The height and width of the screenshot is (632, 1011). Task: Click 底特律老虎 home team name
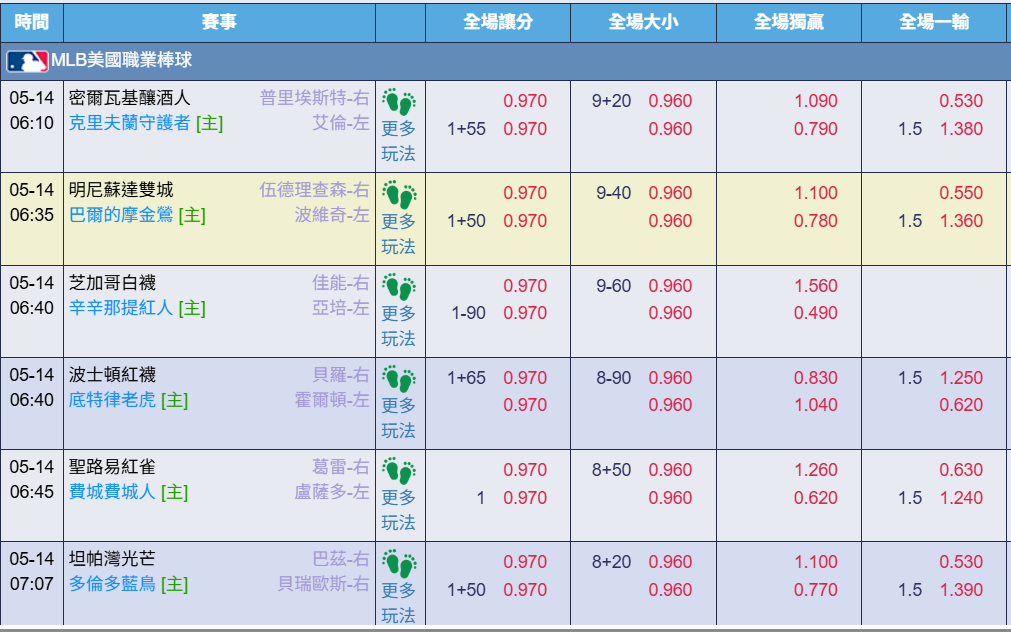click(112, 400)
